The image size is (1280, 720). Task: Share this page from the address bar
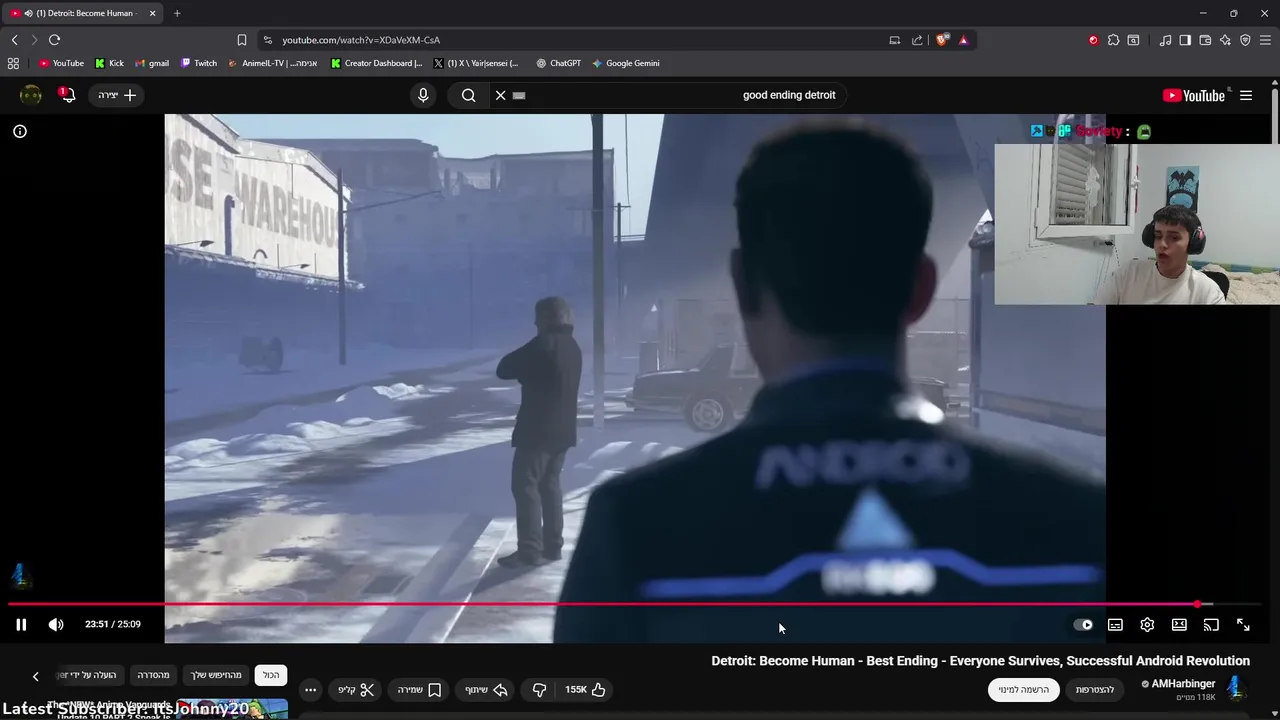pos(917,40)
